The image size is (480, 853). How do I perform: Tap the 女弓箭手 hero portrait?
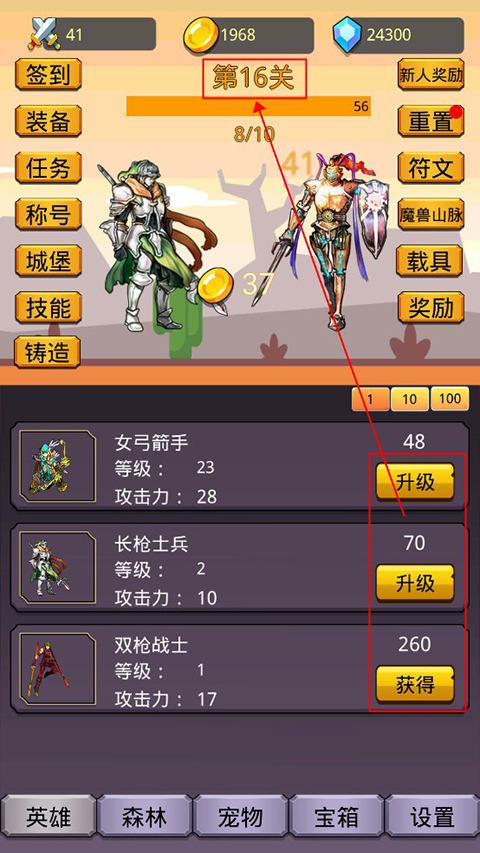(x=58, y=466)
